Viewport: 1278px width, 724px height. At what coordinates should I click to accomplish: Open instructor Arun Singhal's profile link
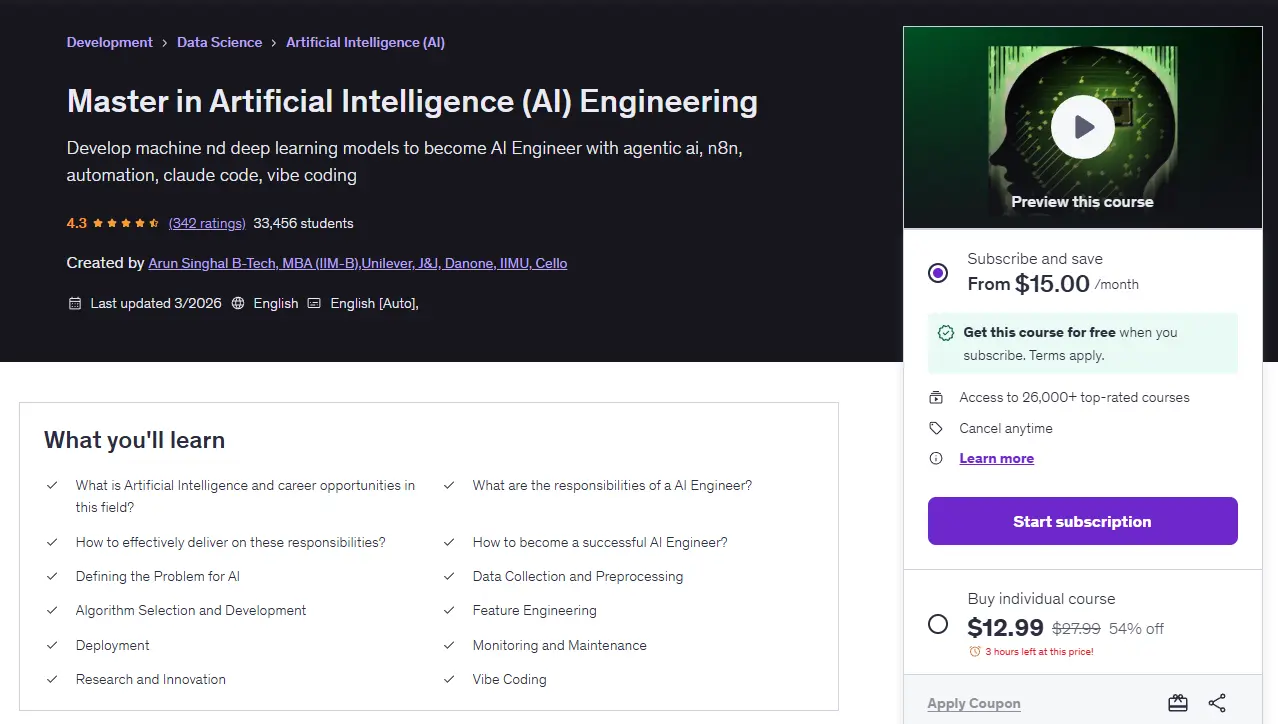pos(358,263)
